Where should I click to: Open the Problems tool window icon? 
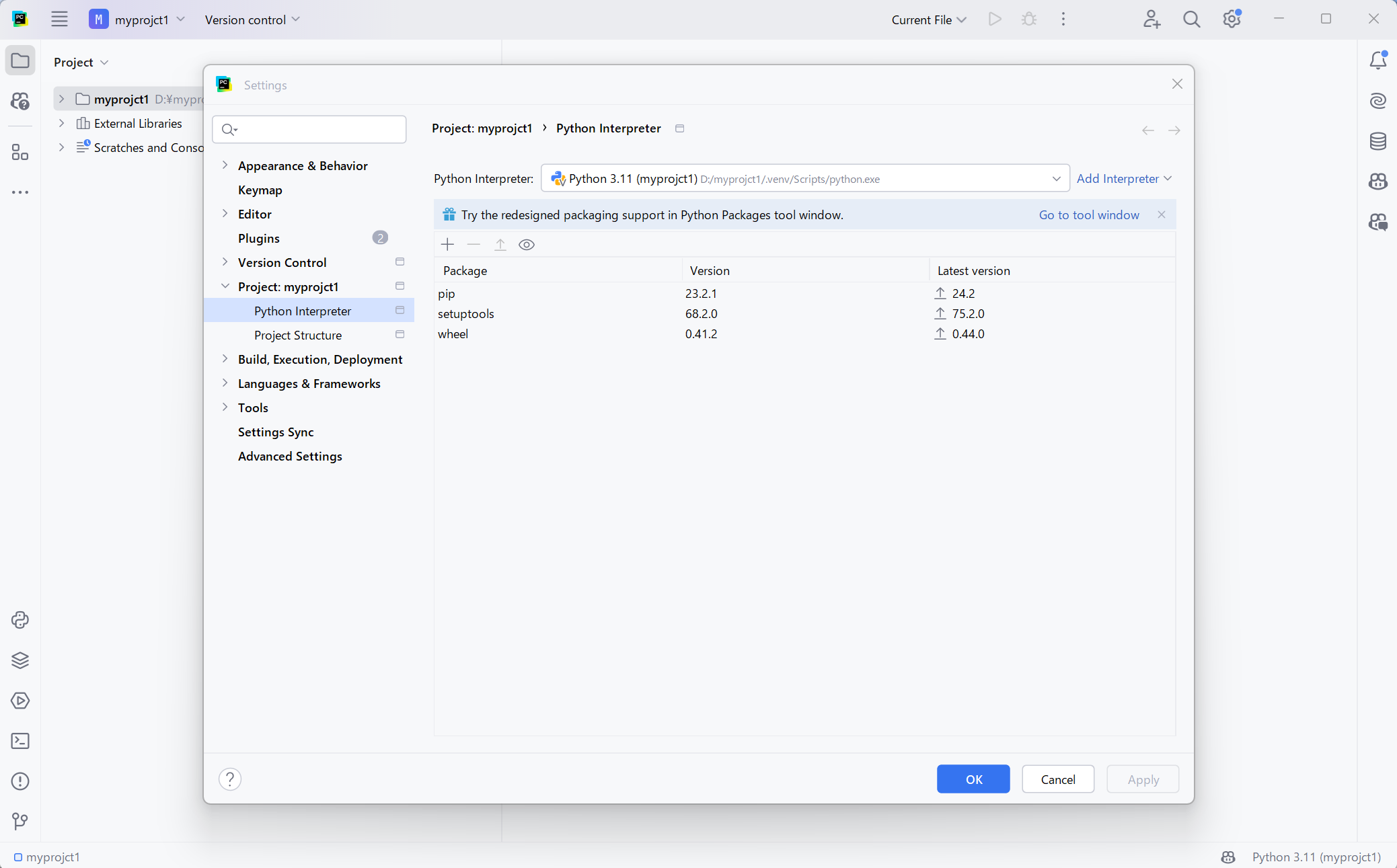pos(20,781)
